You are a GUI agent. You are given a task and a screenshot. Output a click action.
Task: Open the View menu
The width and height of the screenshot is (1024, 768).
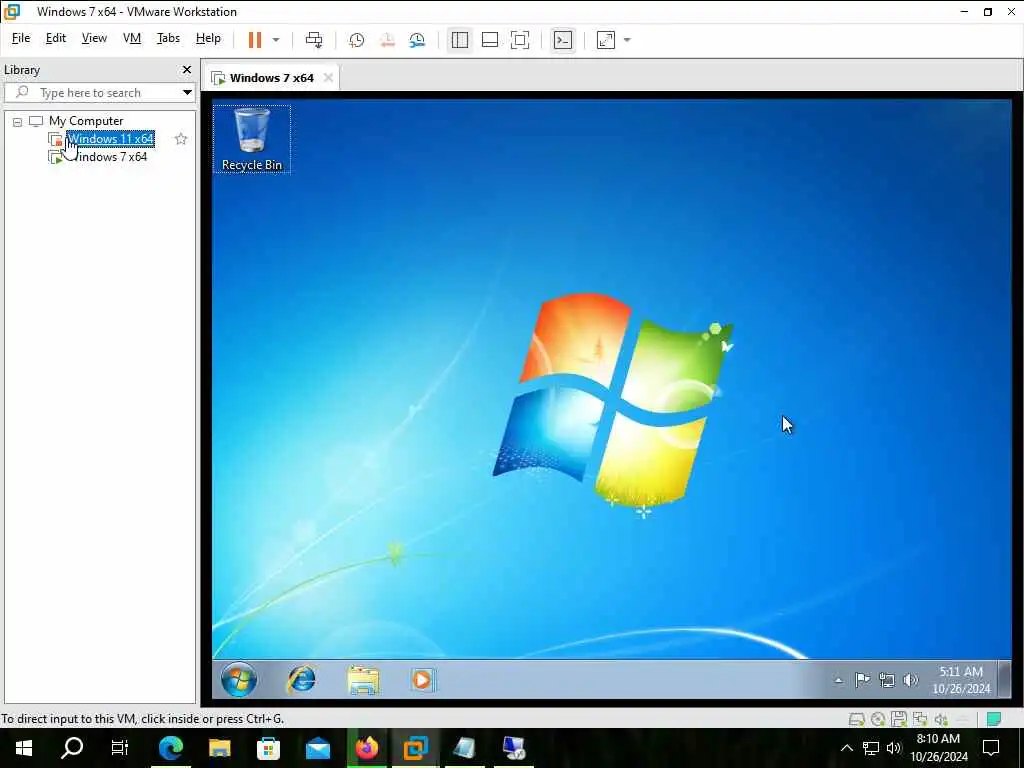pos(94,38)
